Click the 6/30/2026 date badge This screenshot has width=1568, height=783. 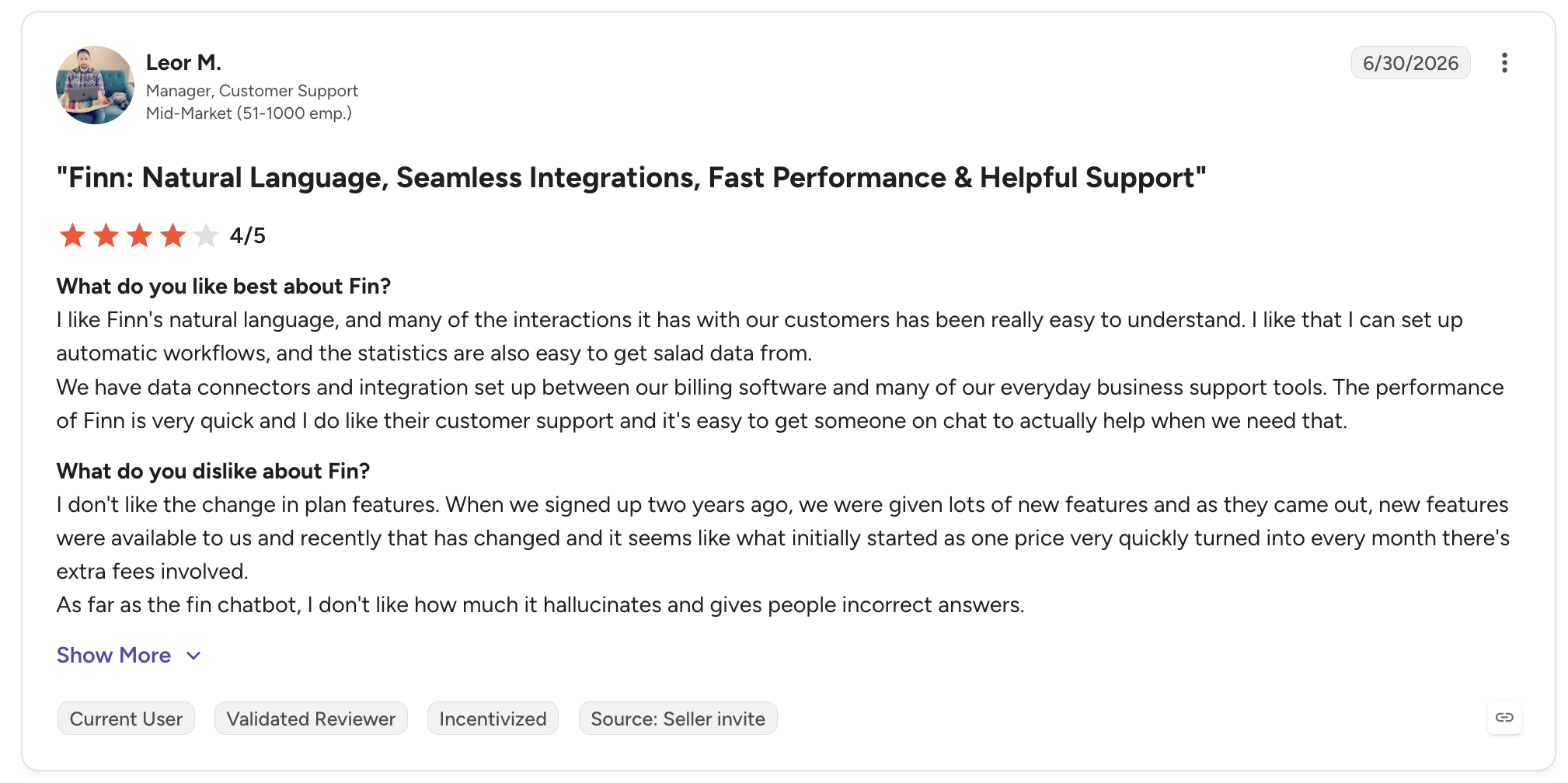pyautogui.click(x=1410, y=63)
